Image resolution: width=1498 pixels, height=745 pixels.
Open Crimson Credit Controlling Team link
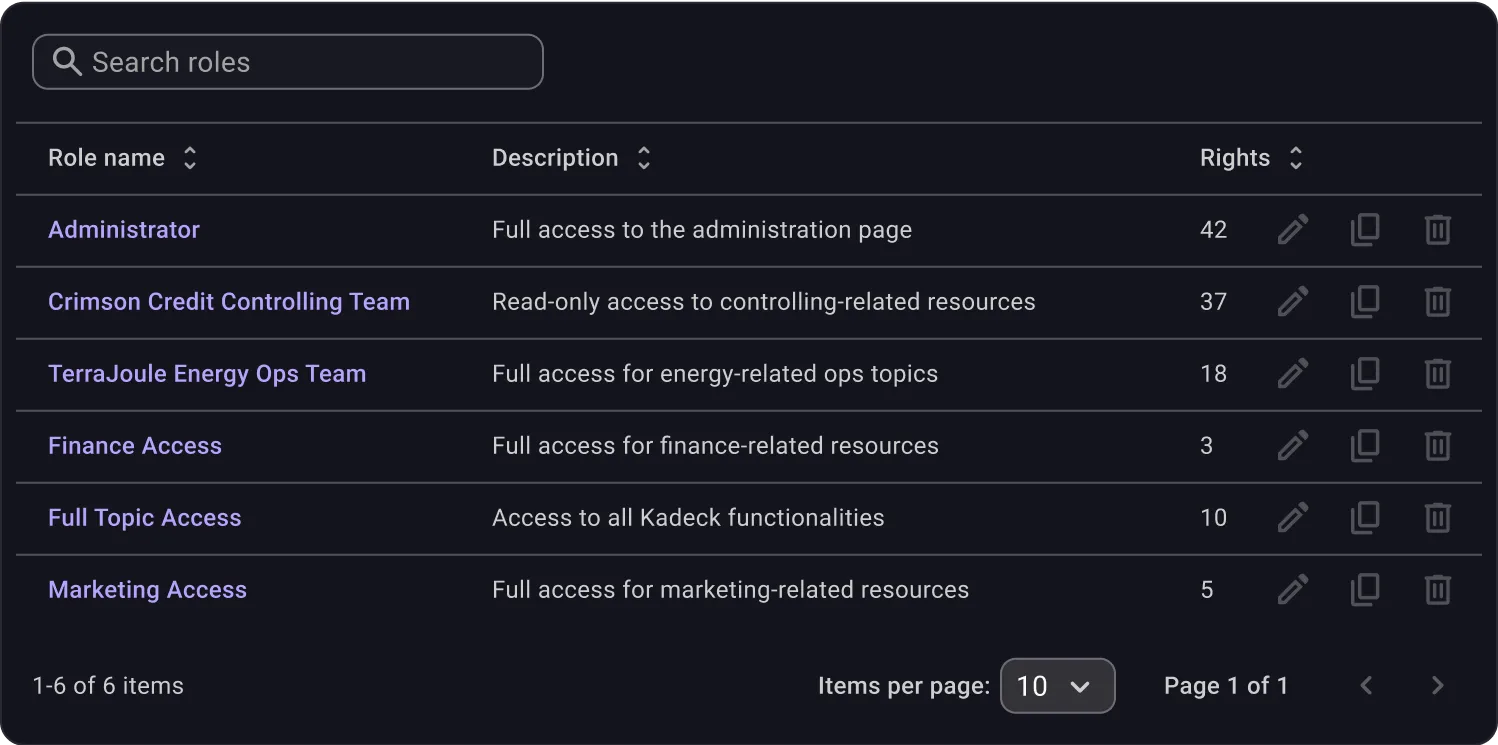229,302
